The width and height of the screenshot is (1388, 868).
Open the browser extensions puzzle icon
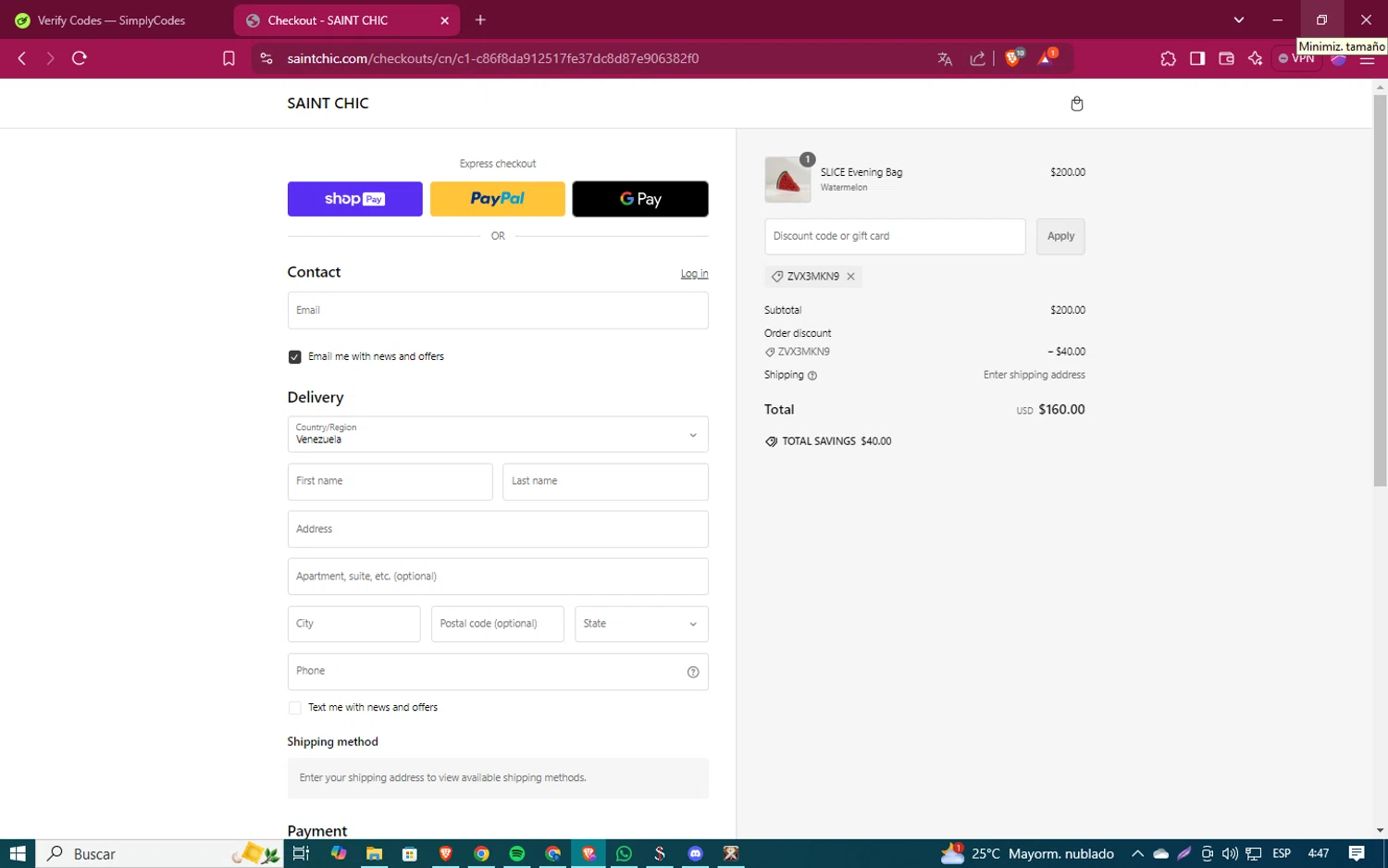click(1168, 58)
